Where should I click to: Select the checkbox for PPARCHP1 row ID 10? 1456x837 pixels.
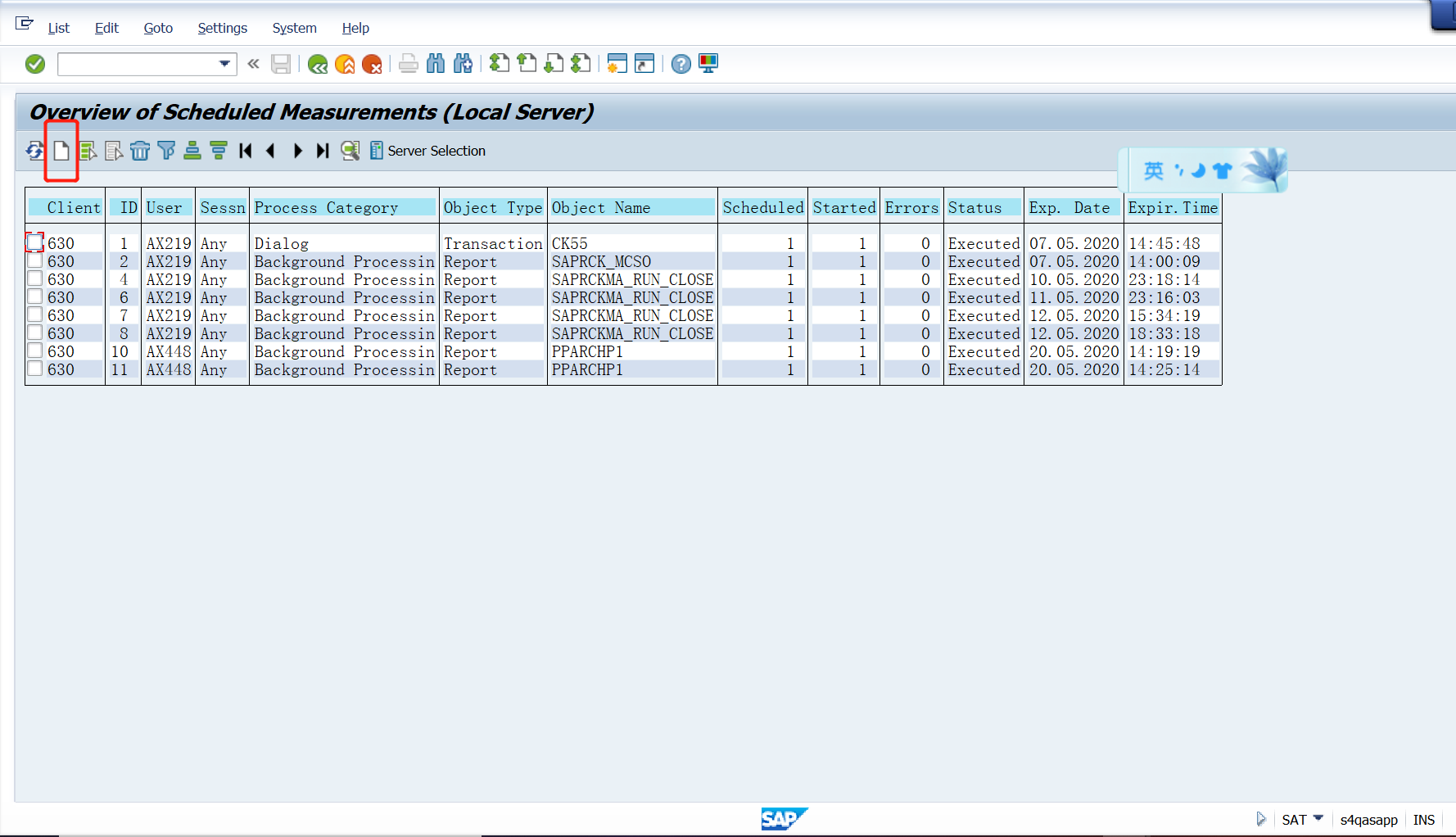34,351
